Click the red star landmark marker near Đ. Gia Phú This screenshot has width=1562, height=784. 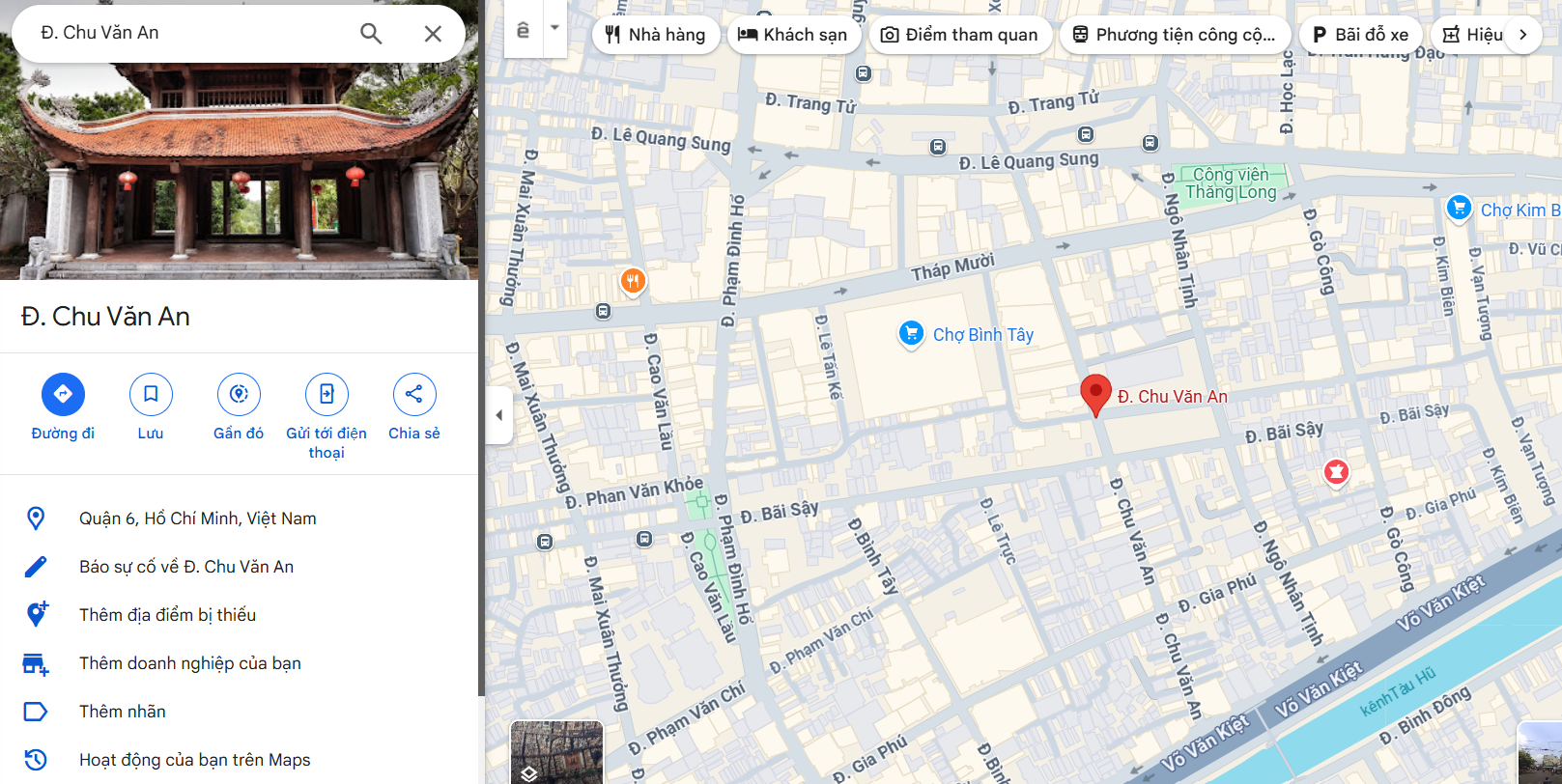[x=1336, y=472]
